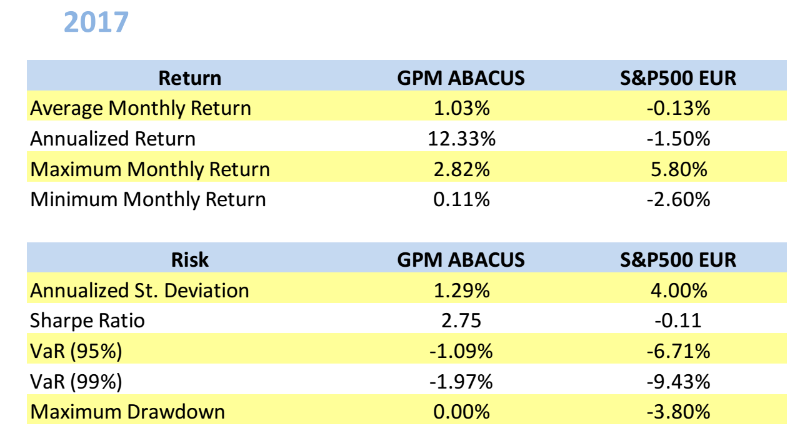
Task: Select the Risk table header cell
Action: click(190, 260)
